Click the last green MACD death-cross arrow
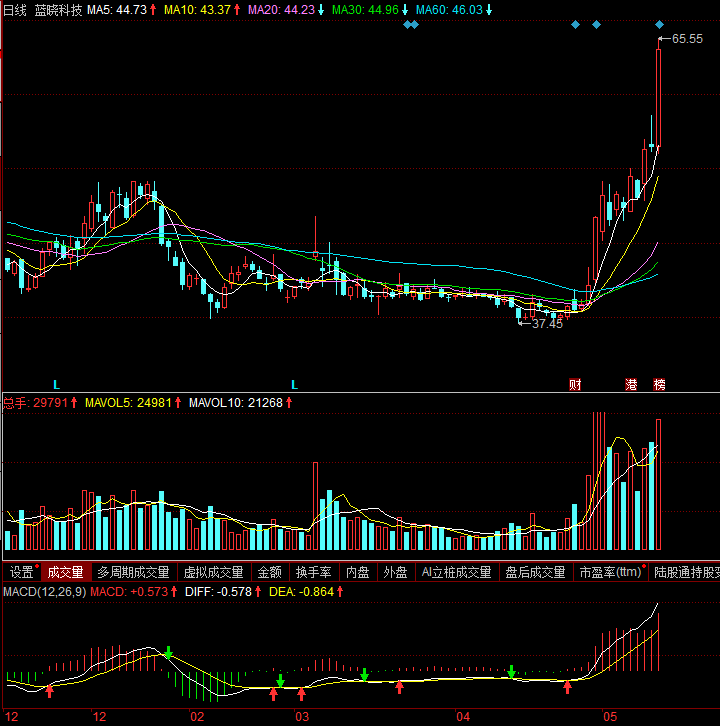This screenshot has width=720, height=726. [511, 672]
